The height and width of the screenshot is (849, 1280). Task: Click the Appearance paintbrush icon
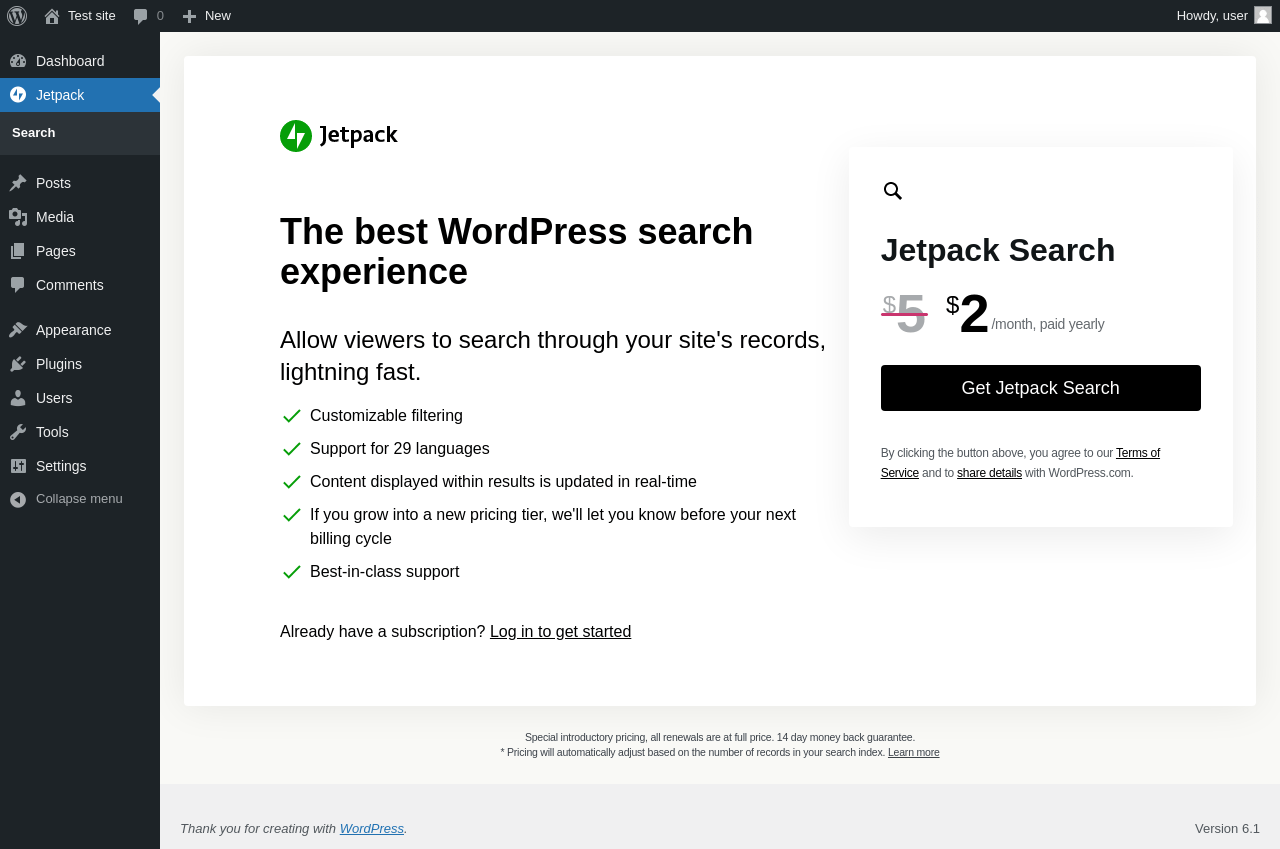18,330
